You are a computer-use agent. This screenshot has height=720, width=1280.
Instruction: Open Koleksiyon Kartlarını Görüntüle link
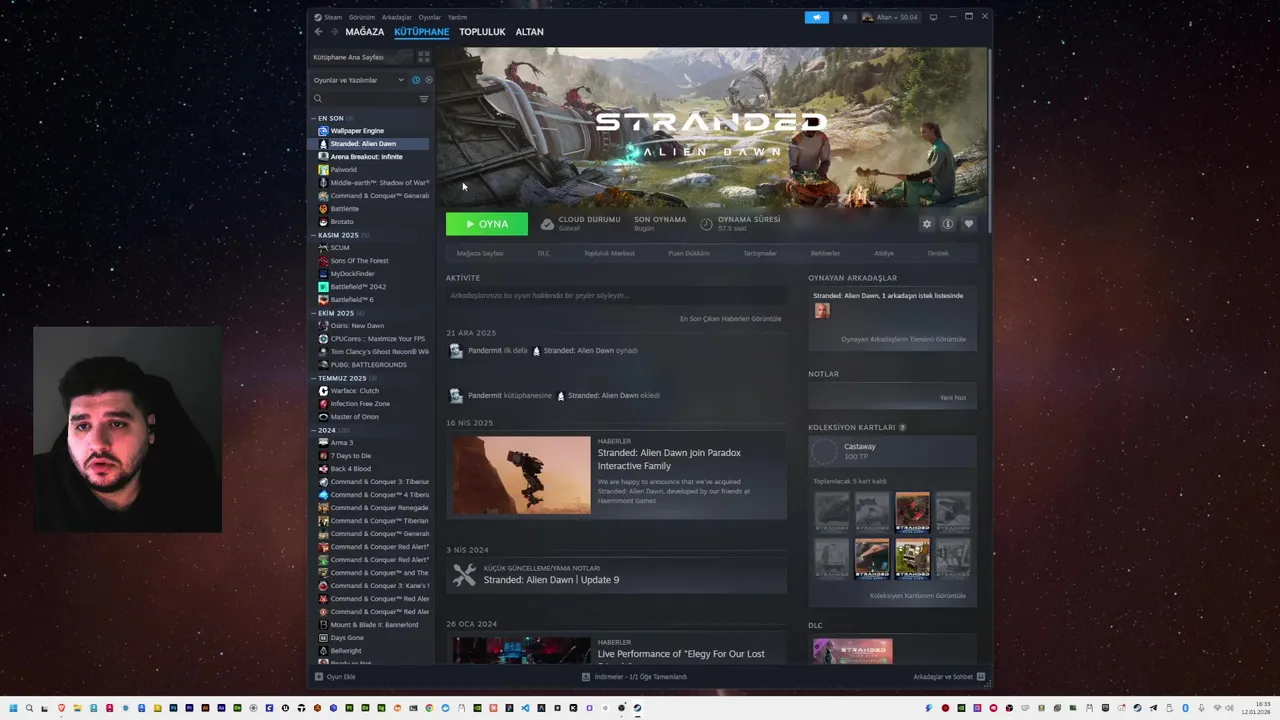(x=918, y=596)
